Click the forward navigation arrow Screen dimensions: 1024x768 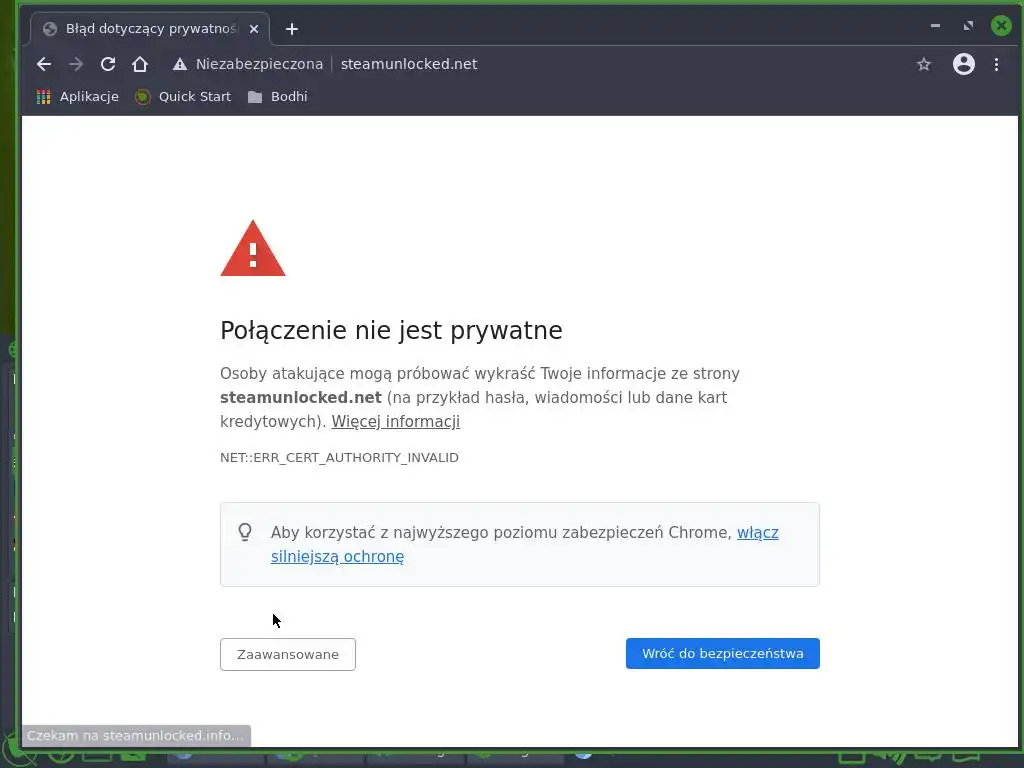click(x=76, y=64)
